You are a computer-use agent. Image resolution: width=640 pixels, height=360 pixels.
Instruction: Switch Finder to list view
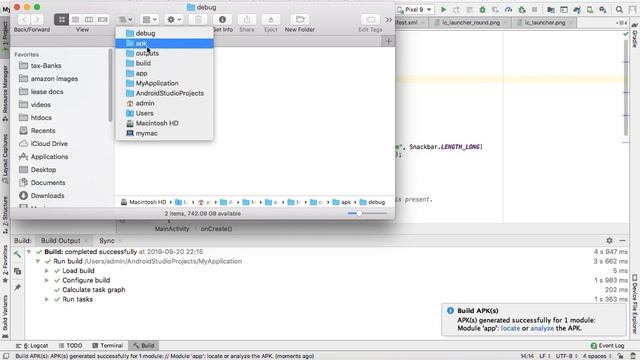(76, 19)
